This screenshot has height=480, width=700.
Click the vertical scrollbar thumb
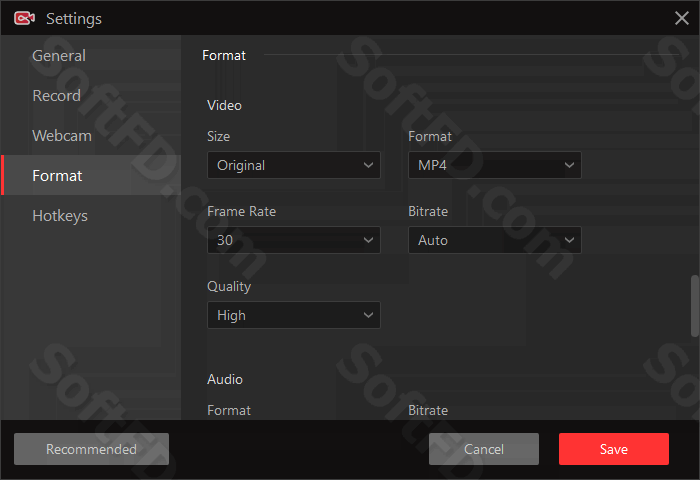(x=695, y=306)
